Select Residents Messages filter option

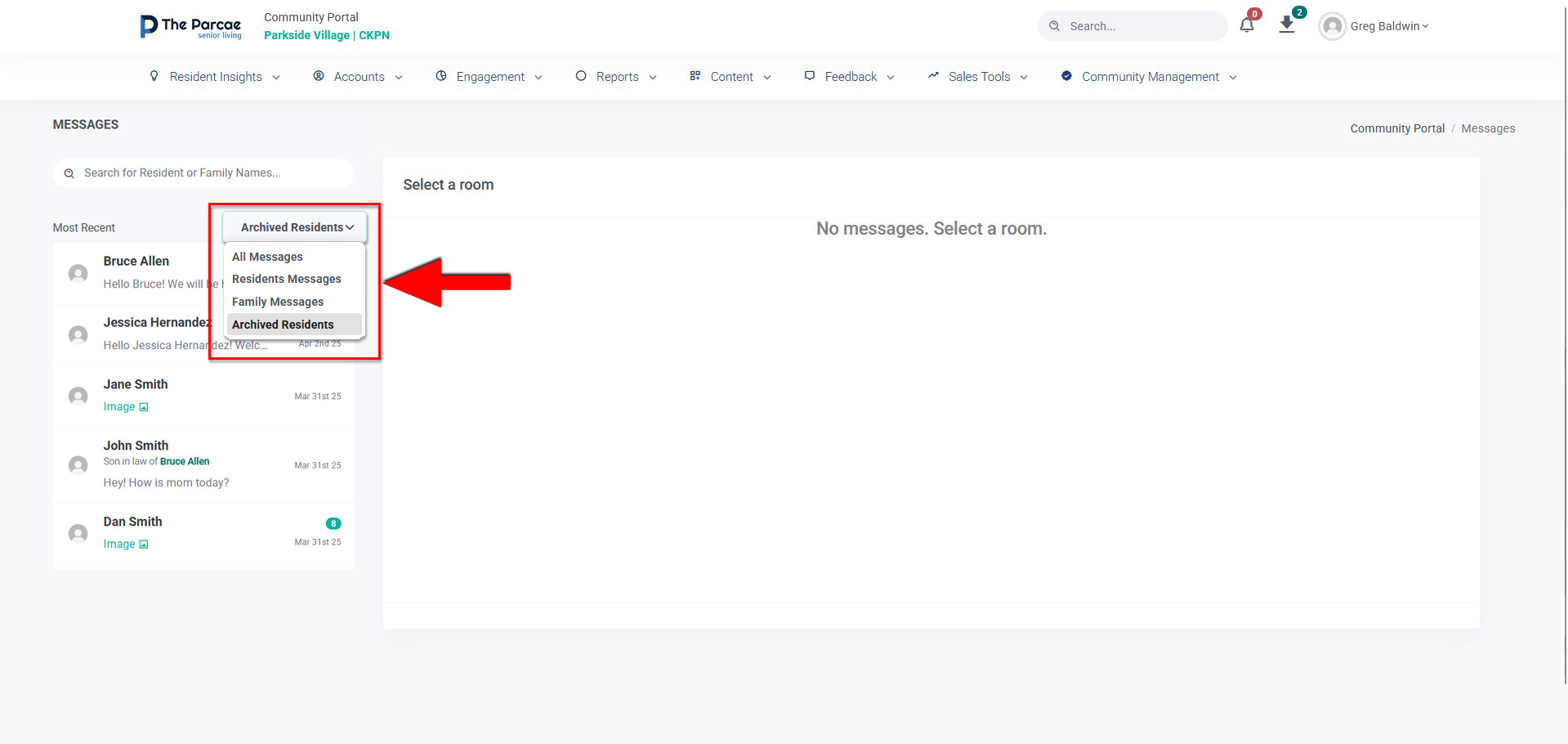coord(287,279)
